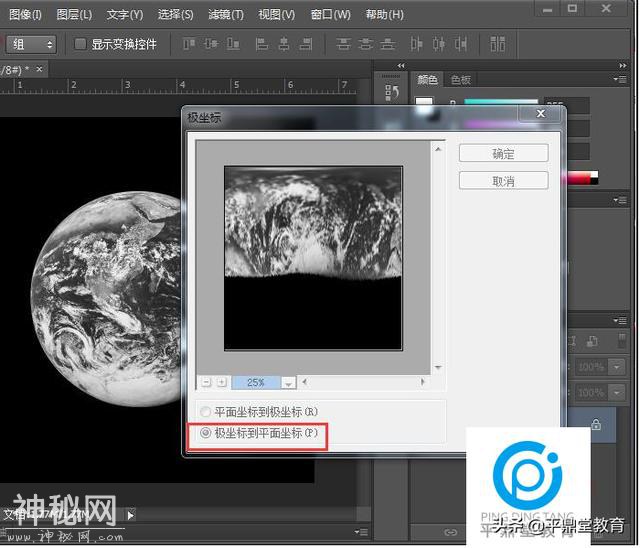Open the 文字(Y) menu
This screenshot has width=640, height=548.
pos(124,15)
